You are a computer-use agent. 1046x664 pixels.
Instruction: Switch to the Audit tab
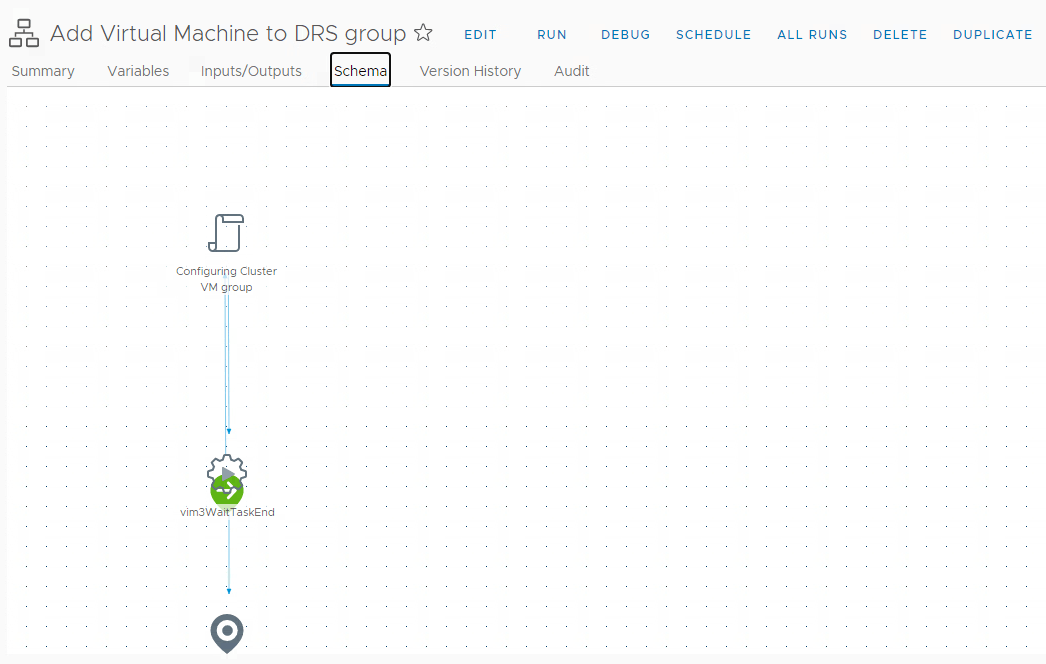(x=572, y=71)
